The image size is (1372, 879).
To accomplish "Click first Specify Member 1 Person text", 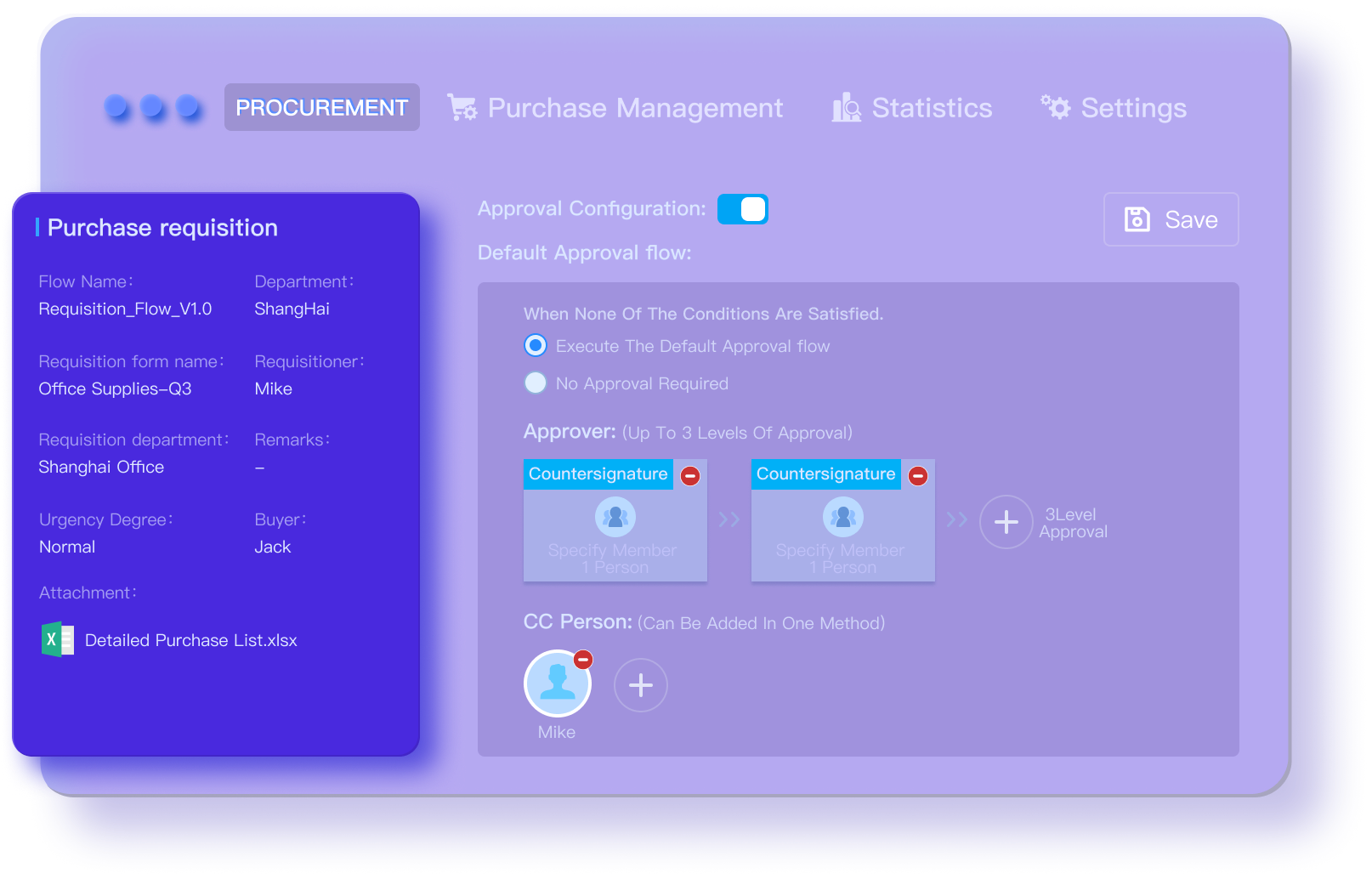I will pyautogui.click(x=613, y=559).
